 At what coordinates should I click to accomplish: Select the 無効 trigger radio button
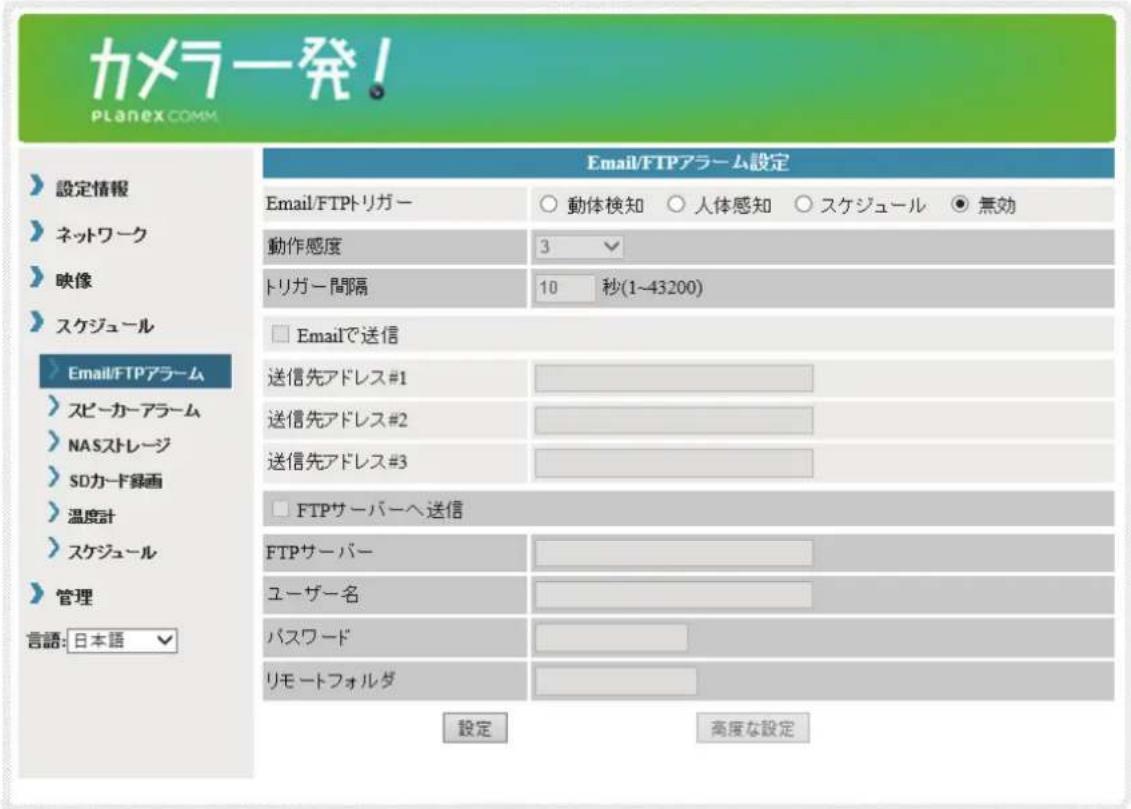click(x=959, y=205)
